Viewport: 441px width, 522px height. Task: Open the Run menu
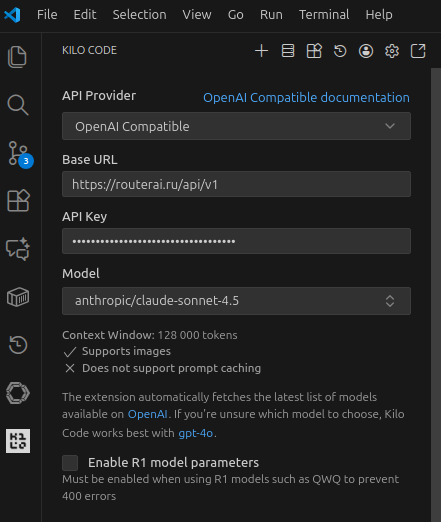[271, 15]
